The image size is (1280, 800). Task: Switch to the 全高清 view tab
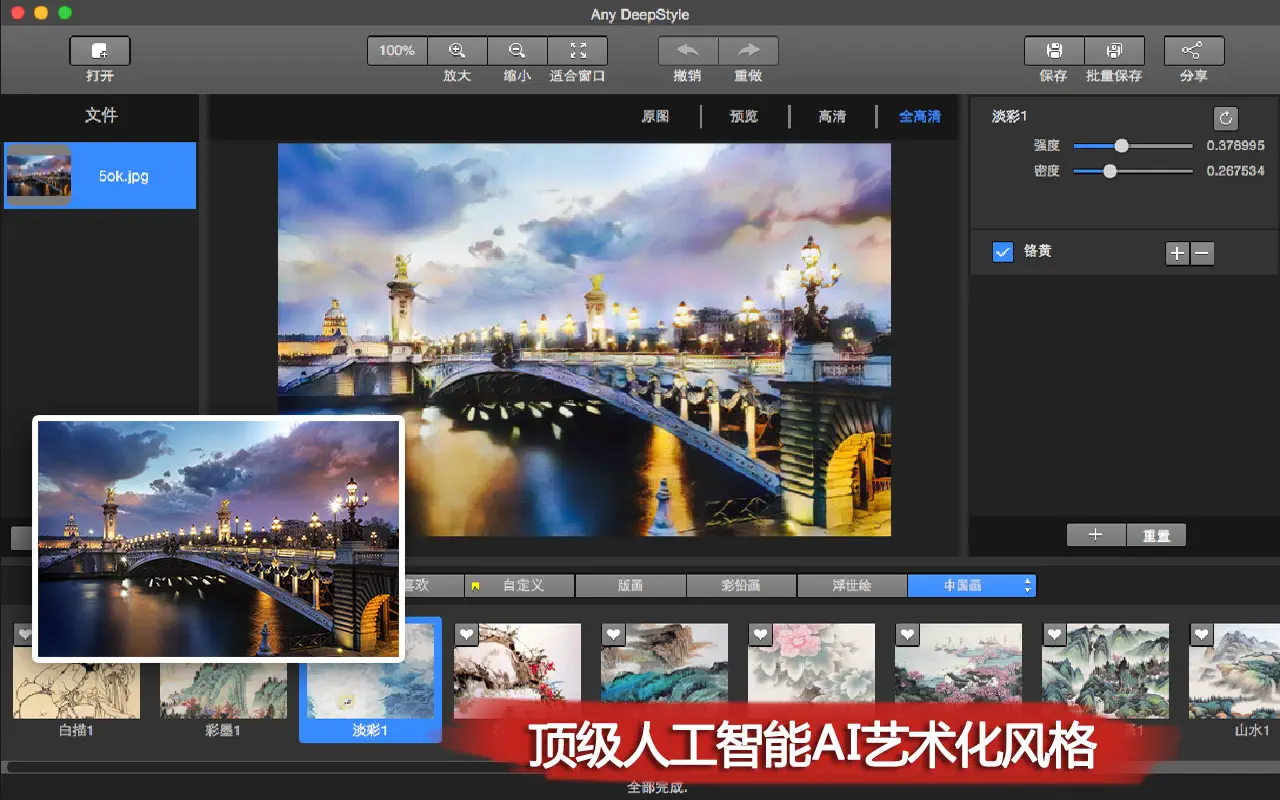coord(919,117)
